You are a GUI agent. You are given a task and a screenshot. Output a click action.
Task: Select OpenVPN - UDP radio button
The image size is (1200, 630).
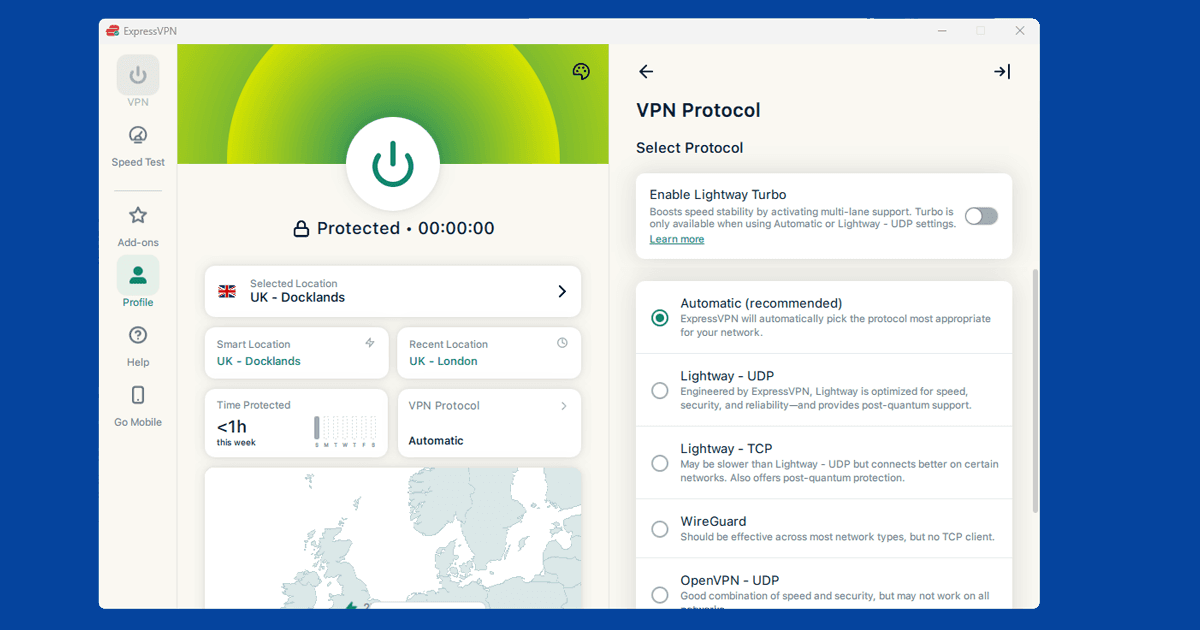click(x=660, y=595)
